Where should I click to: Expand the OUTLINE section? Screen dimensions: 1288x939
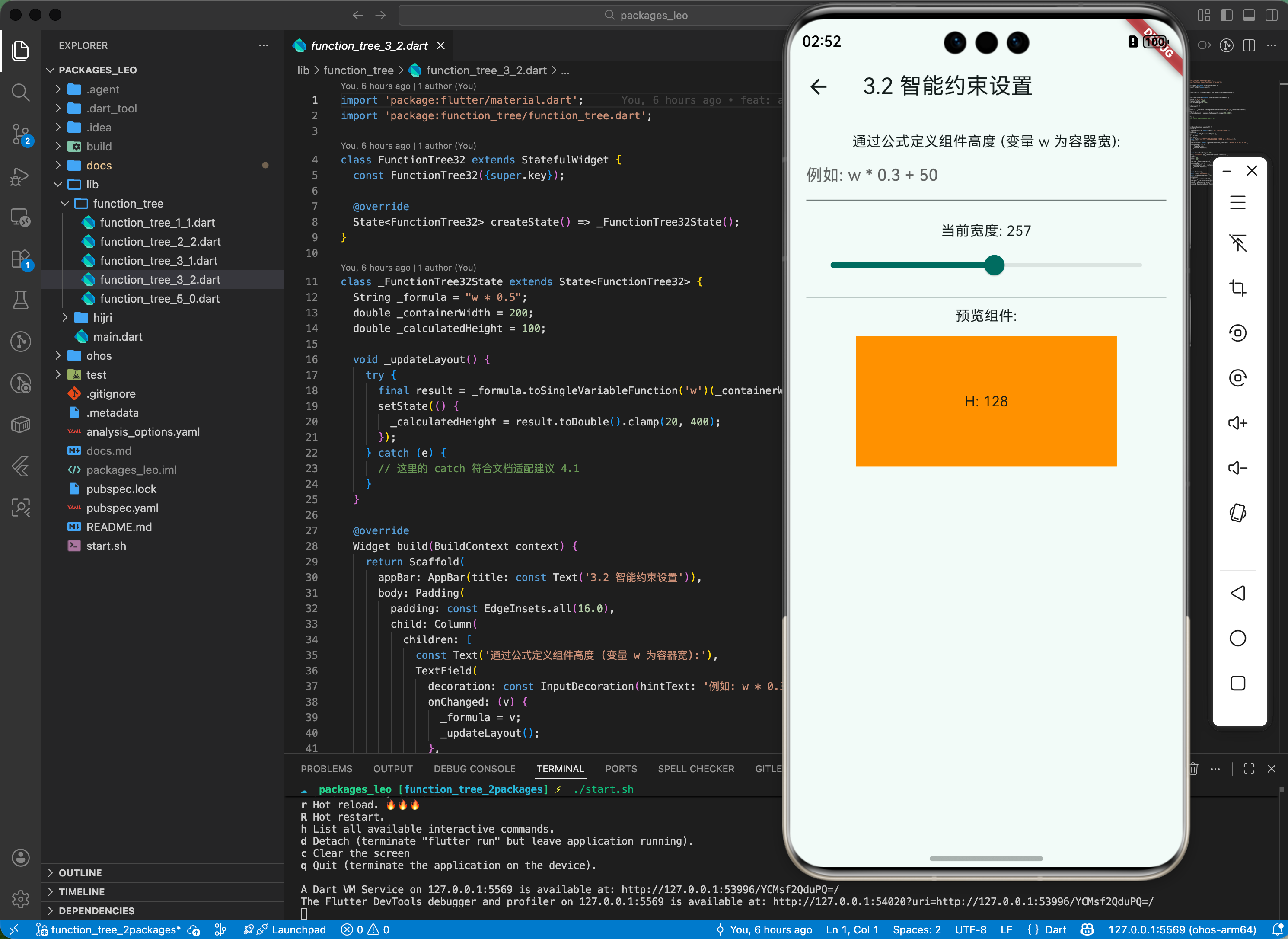(80, 872)
